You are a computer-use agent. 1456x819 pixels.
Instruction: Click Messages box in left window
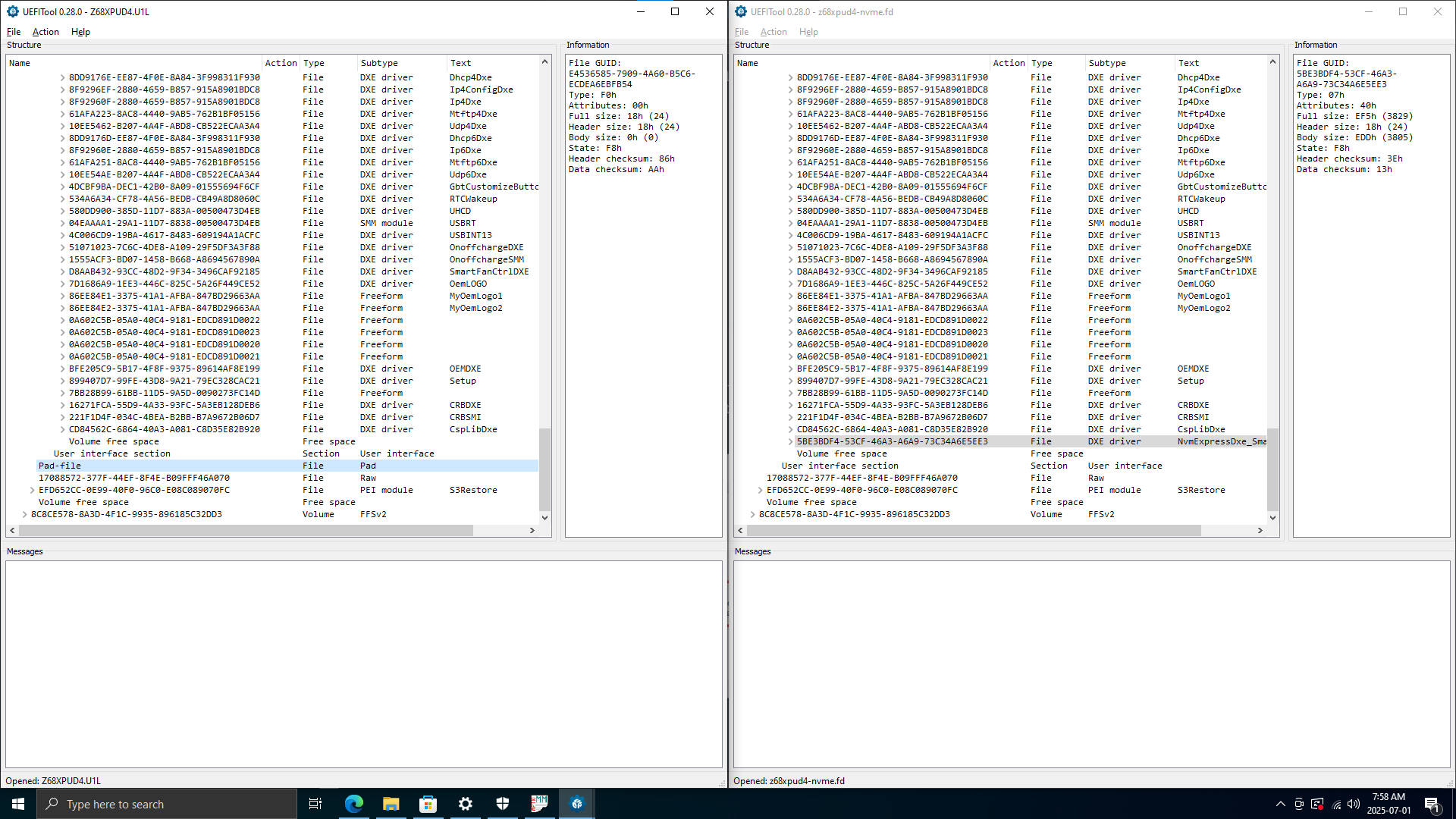pos(364,664)
